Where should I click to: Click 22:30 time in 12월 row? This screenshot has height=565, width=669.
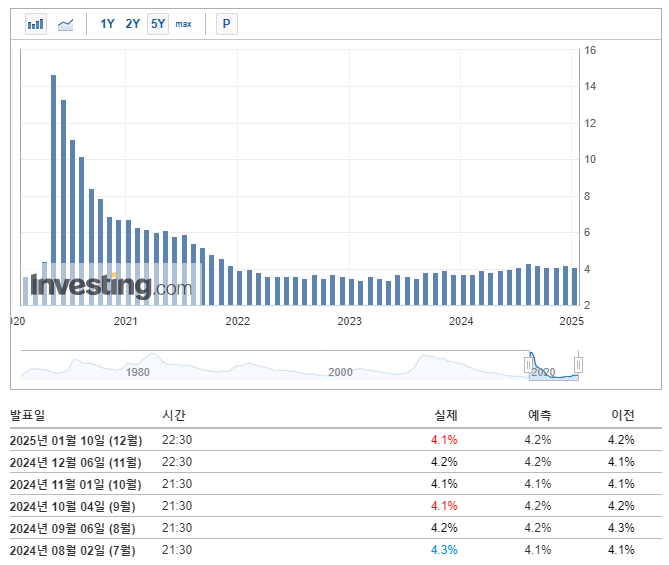pyautogui.click(x=177, y=440)
